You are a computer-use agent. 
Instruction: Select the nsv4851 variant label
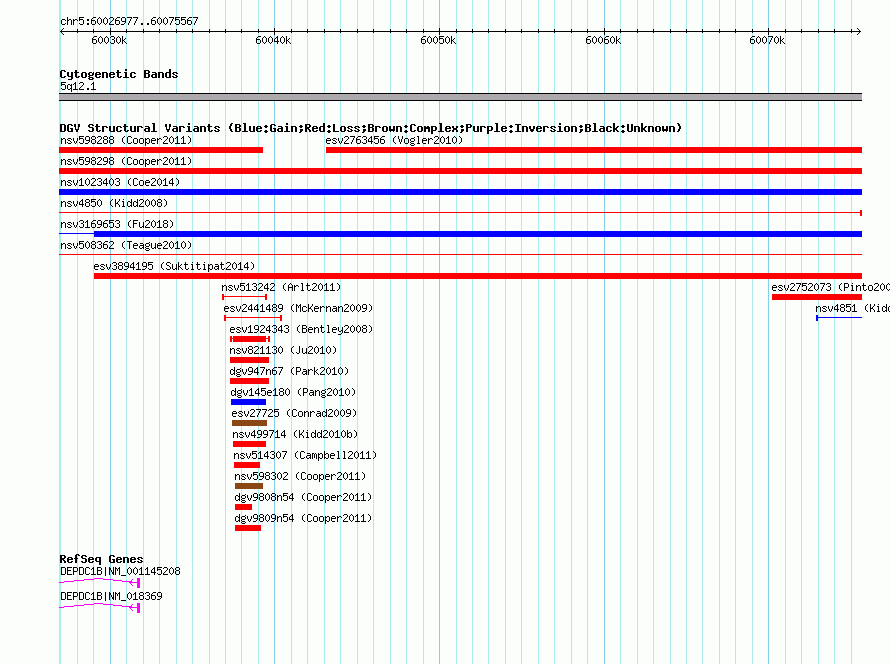click(x=853, y=308)
